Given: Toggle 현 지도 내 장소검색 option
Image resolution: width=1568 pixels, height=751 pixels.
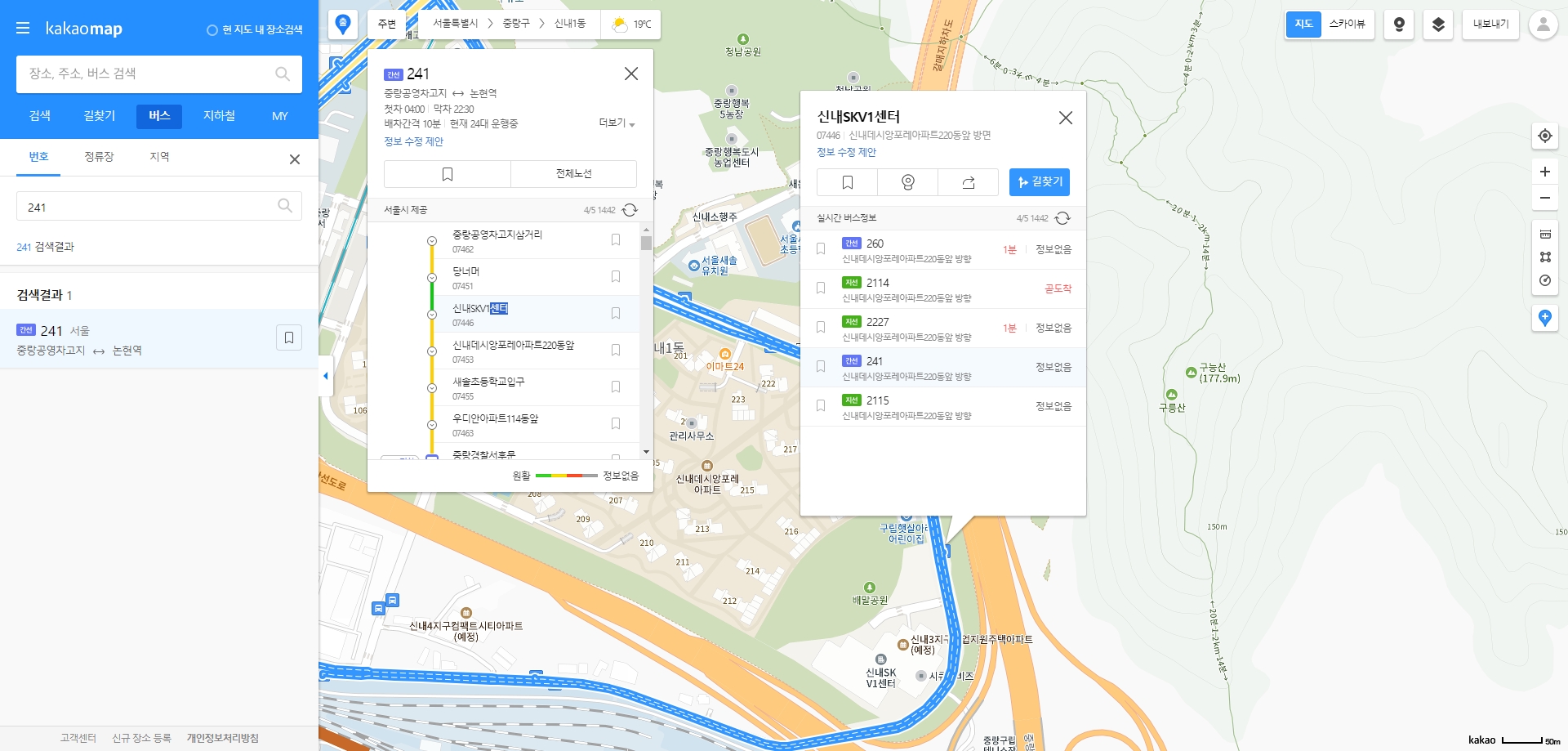Looking at the screenshot, I should 254,29.
